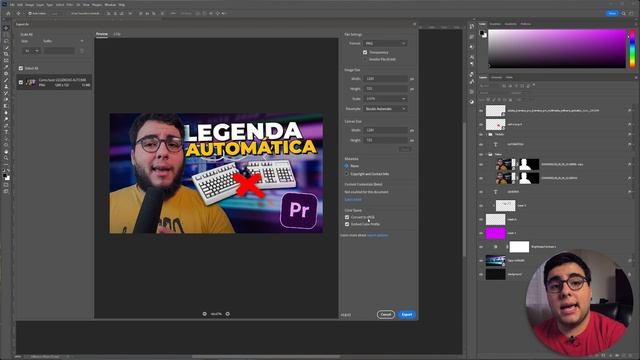
Task: Open the File menu
Action: (x=12, y=4)
